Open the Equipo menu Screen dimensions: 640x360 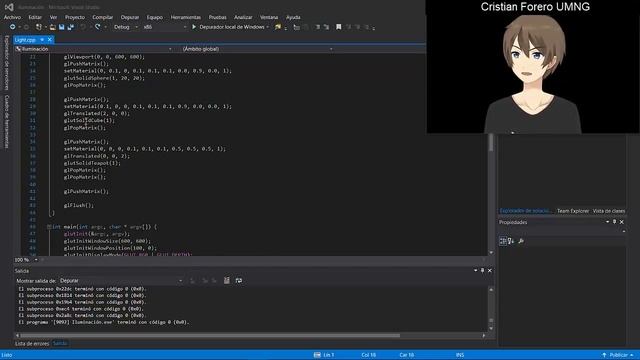coord(155,17)
